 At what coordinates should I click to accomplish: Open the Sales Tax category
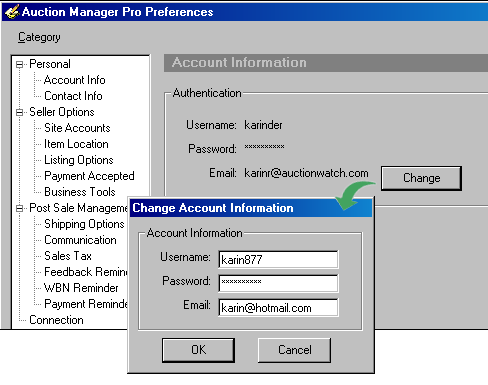point(68,256)
